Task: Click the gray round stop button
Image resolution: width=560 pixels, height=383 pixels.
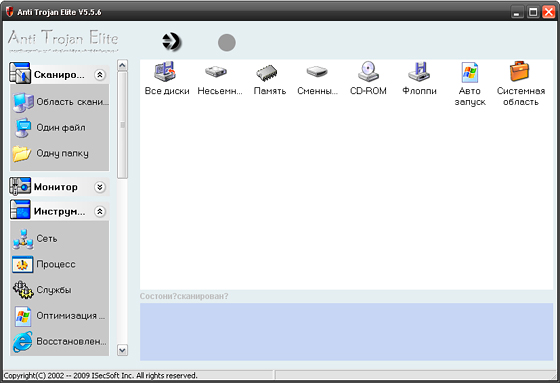Action: coord(227,43)
